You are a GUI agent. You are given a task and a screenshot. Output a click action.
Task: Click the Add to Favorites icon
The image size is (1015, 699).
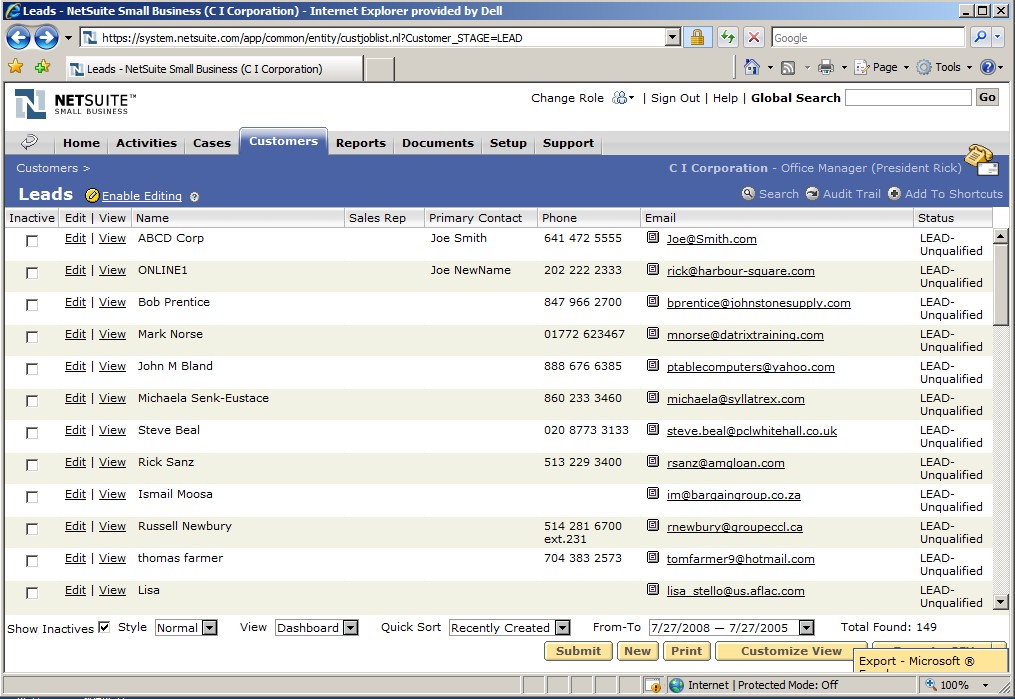[43, 67]
